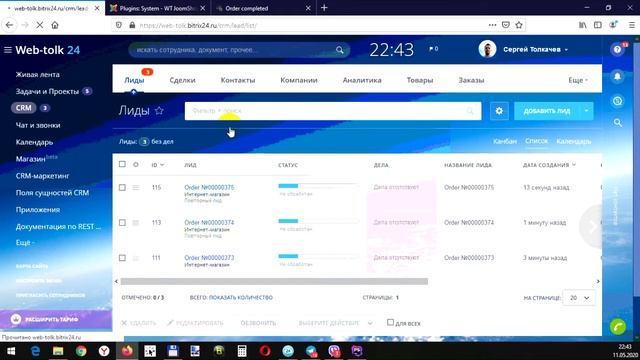This screenshot has height=360, width=640.
Task: Expand the arrow next to Добавить лид
Action: point(587,111)
